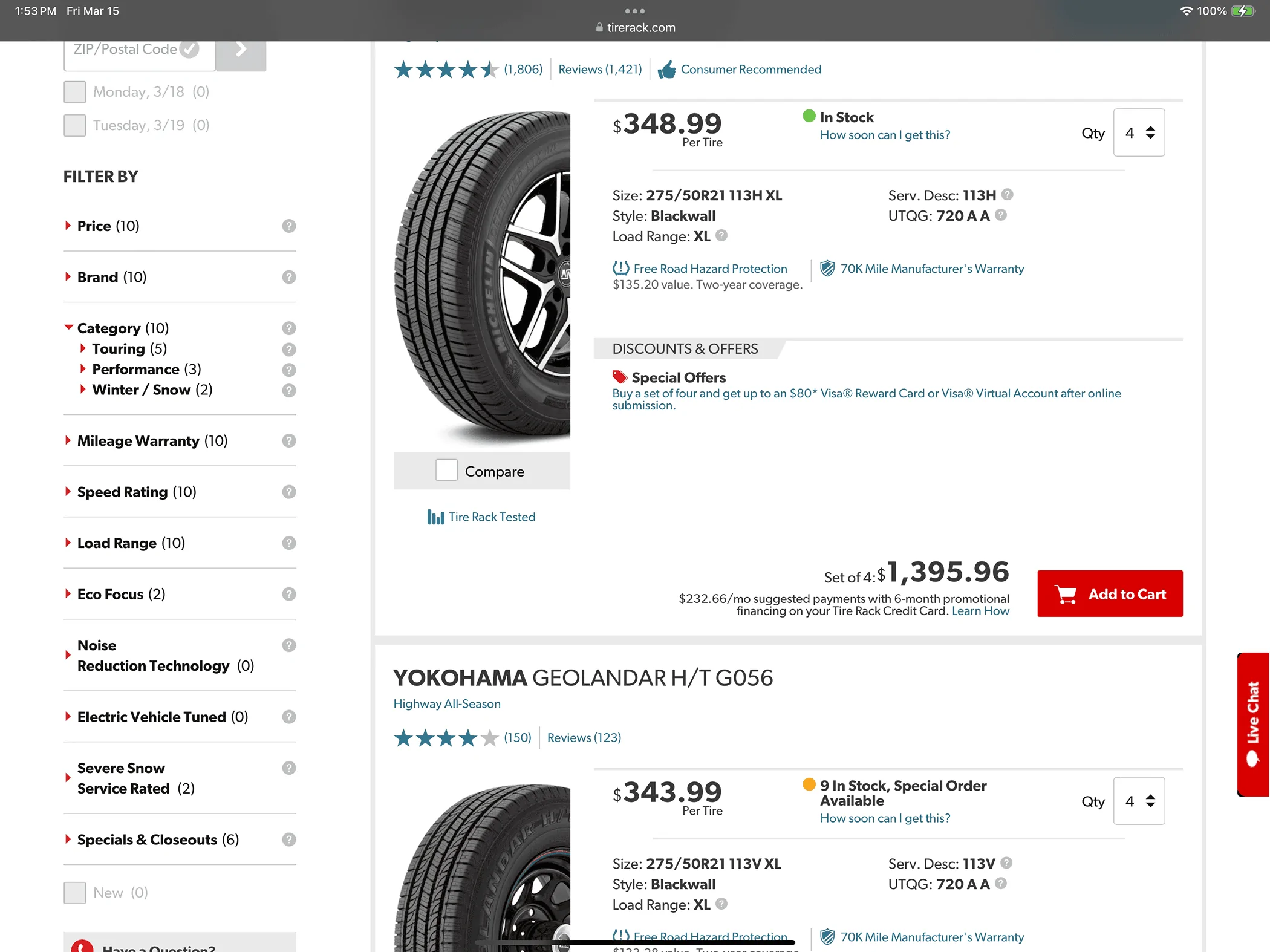Click the help icon next to Speed Rating
The width and height of the screenshot is (1270, 952).
click(289, 492)
